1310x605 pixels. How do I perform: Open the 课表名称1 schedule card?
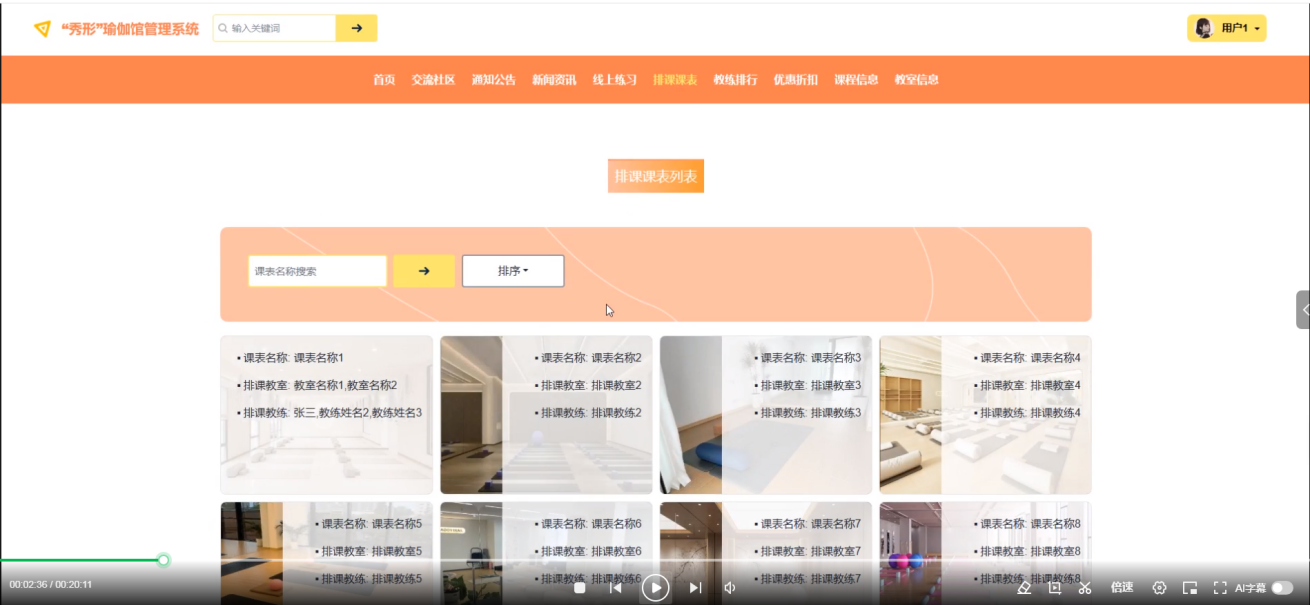(x=327, y=415)
